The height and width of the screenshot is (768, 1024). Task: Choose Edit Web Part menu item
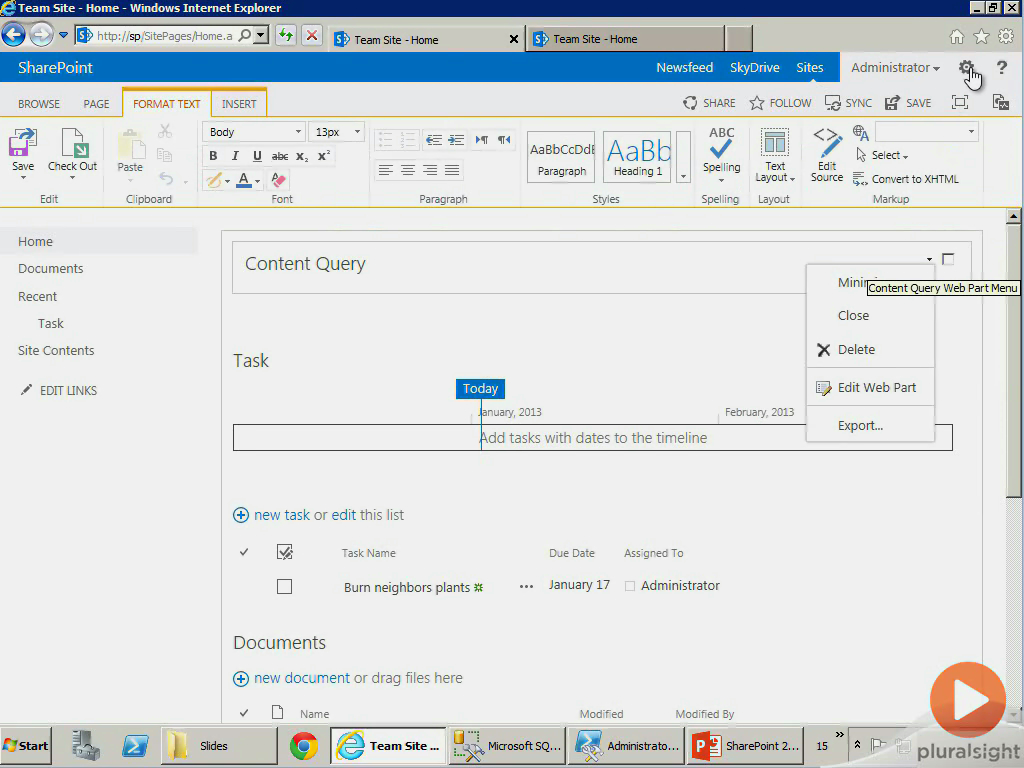(876, 387)
